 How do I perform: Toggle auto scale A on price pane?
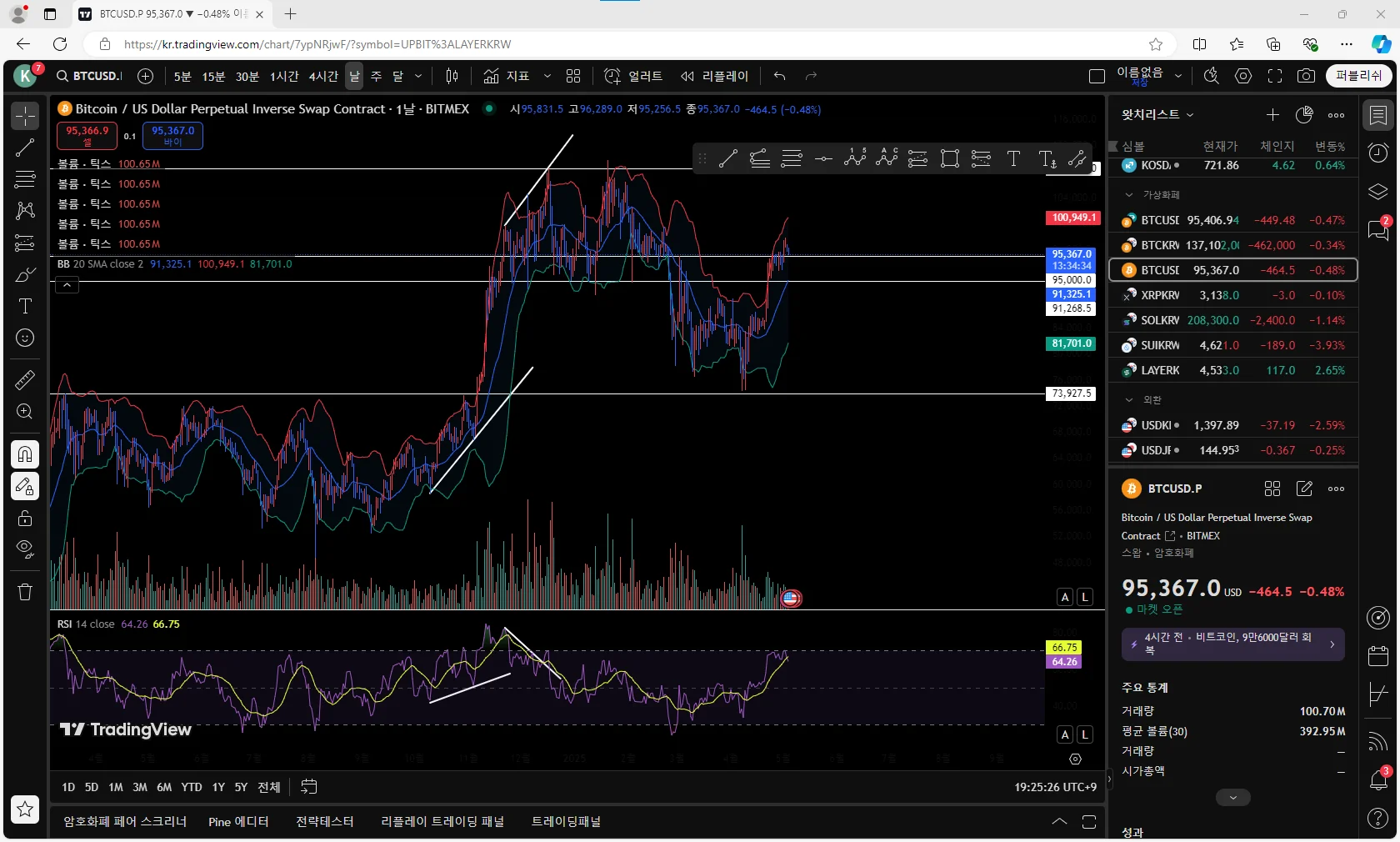1065,597
